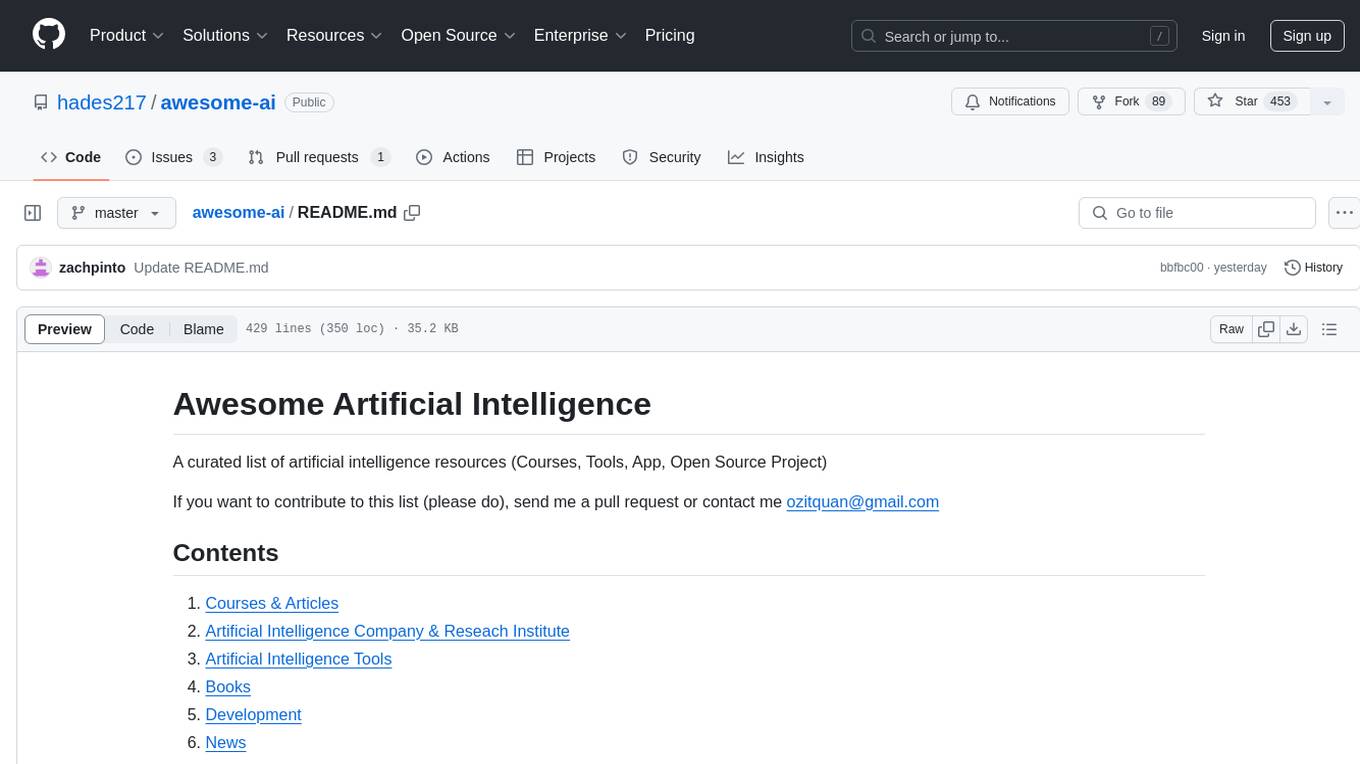Switch to the Code tab
Screen dimensions: 1360x764
pos(71,157)
